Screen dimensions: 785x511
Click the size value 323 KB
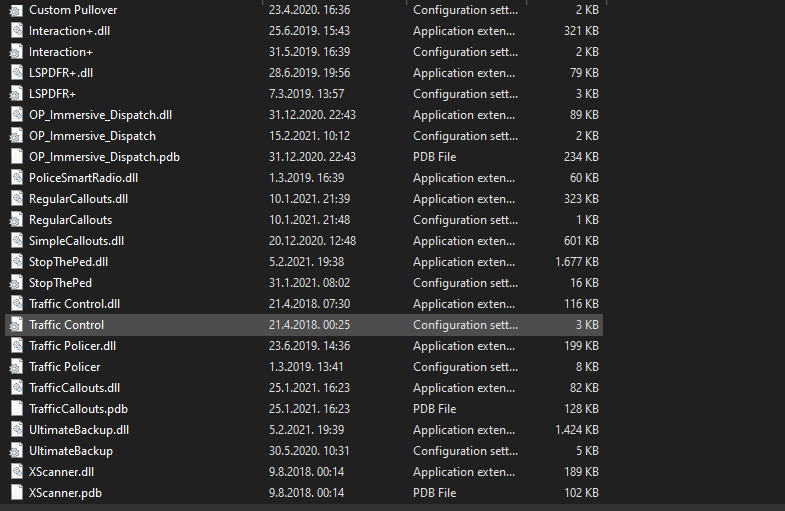[x=581, y=199]
